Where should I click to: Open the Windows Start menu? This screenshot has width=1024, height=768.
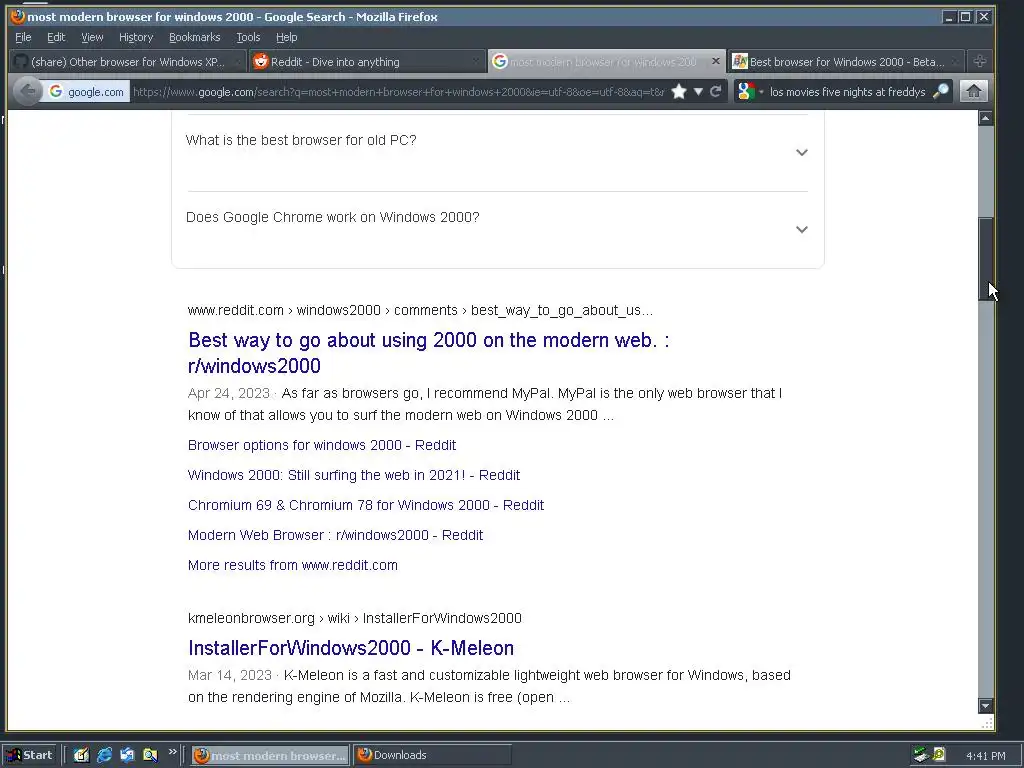[30, 755]
